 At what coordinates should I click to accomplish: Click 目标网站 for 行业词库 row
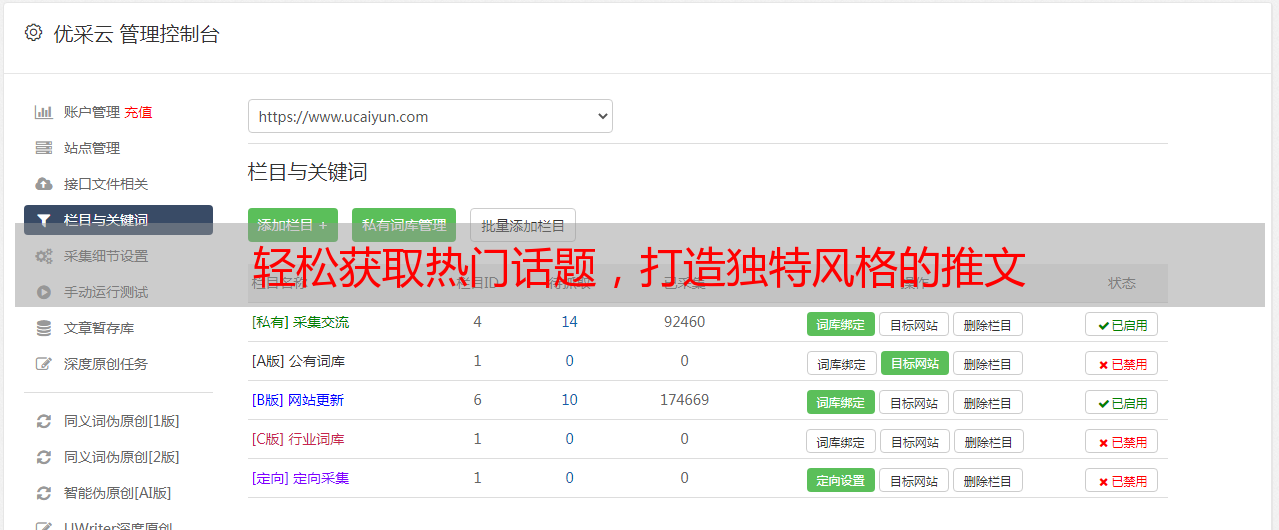[x=914, y=441]
